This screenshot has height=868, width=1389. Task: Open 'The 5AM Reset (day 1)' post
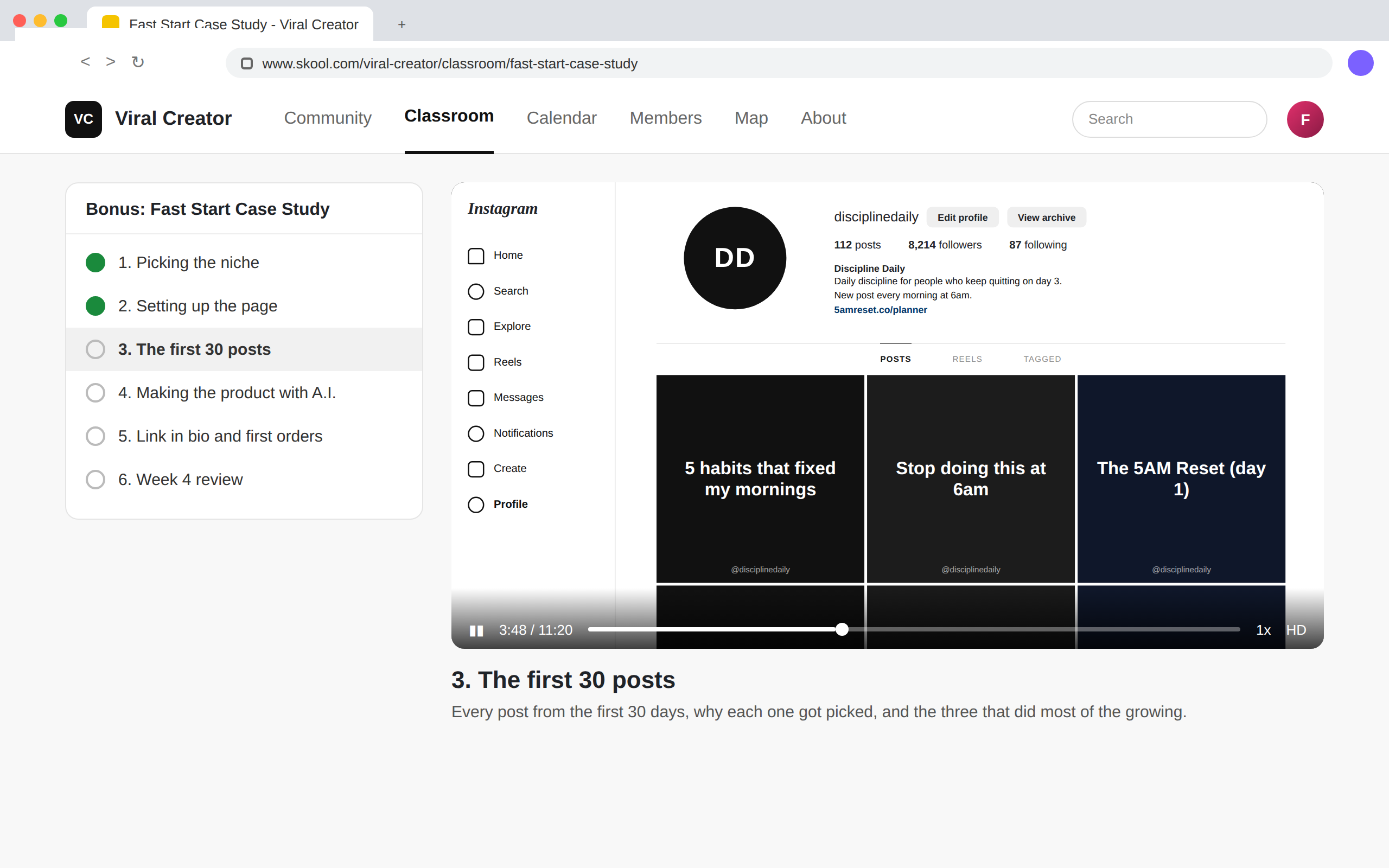coord(1181,479)
